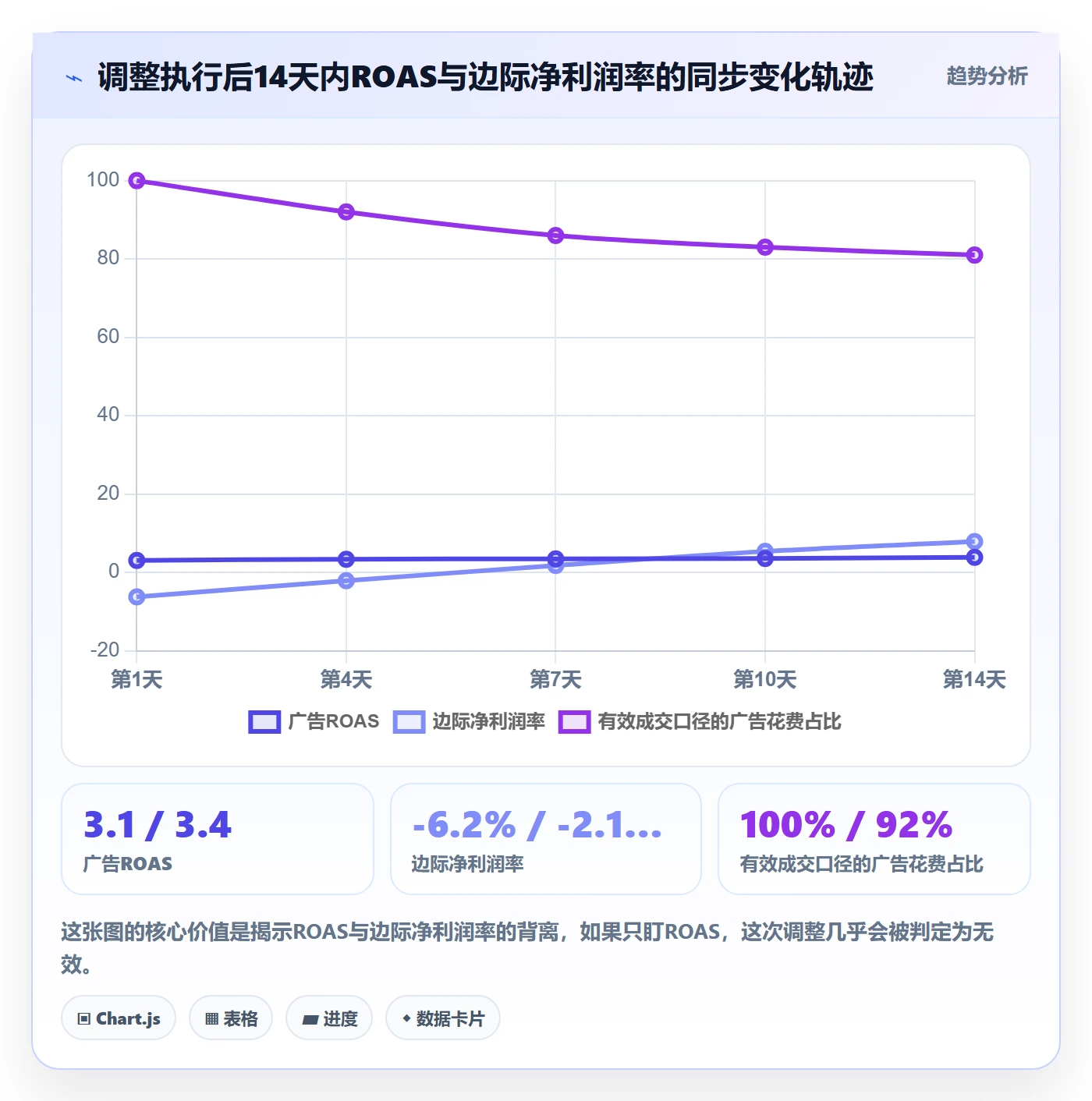The height and width of the screenshot is (1101, 1092).
Task: Click the lightning trend icon beside the title
Action: [x=74, y=78]
